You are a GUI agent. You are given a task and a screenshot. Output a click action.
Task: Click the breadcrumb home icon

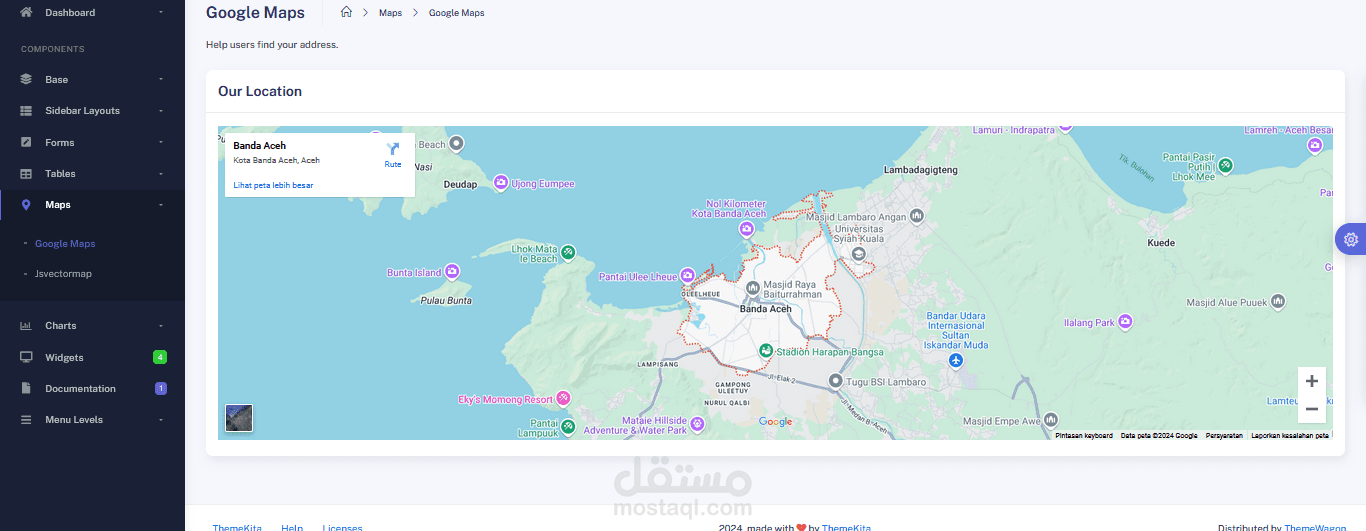point(346,12)
